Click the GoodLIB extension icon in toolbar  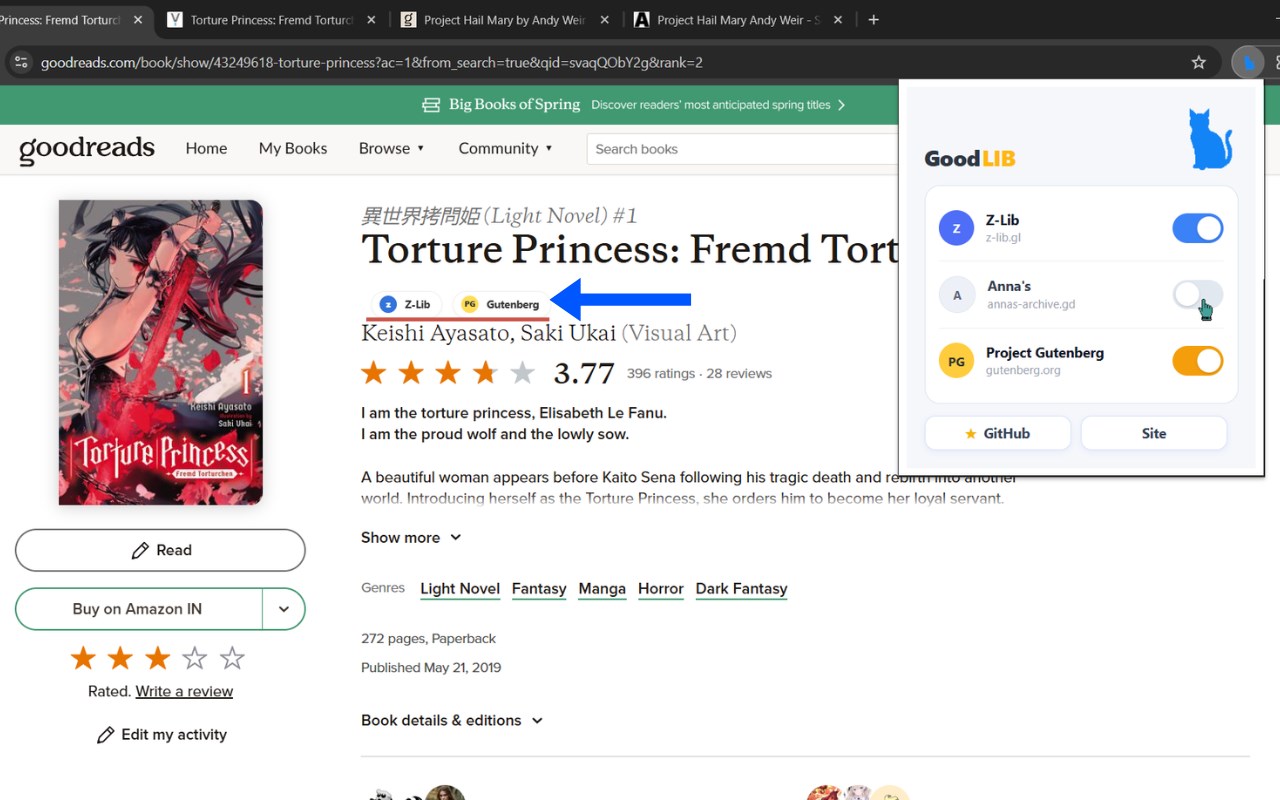point(1247,63)
